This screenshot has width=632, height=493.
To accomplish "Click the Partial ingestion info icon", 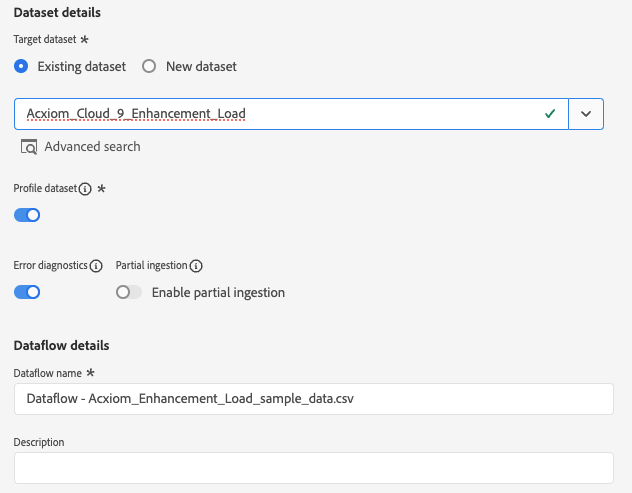I will tap(196, 266).
